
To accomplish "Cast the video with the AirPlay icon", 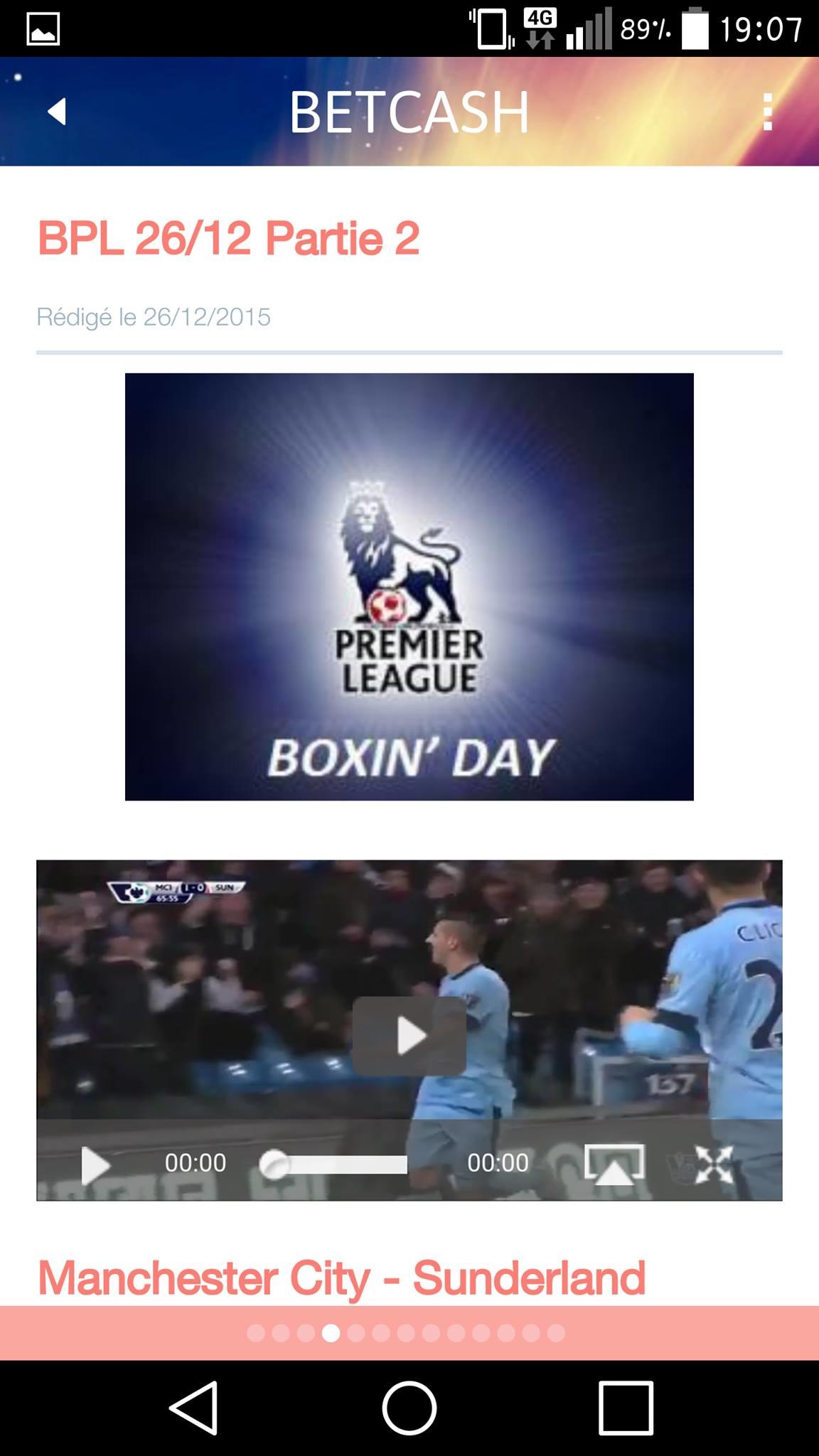I will click(614, 1165).
